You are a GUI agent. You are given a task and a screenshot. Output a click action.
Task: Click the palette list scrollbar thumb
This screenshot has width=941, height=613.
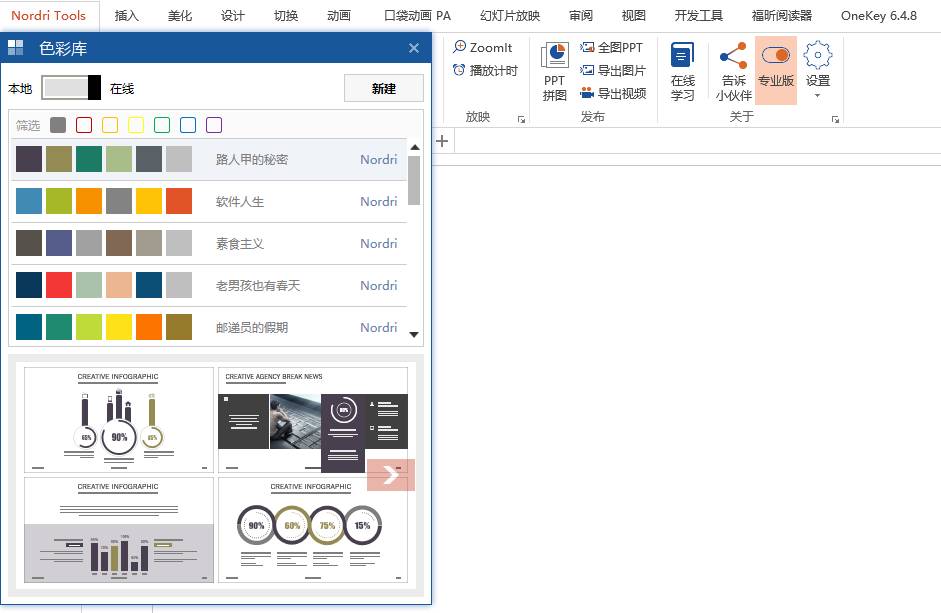point(414,180)
